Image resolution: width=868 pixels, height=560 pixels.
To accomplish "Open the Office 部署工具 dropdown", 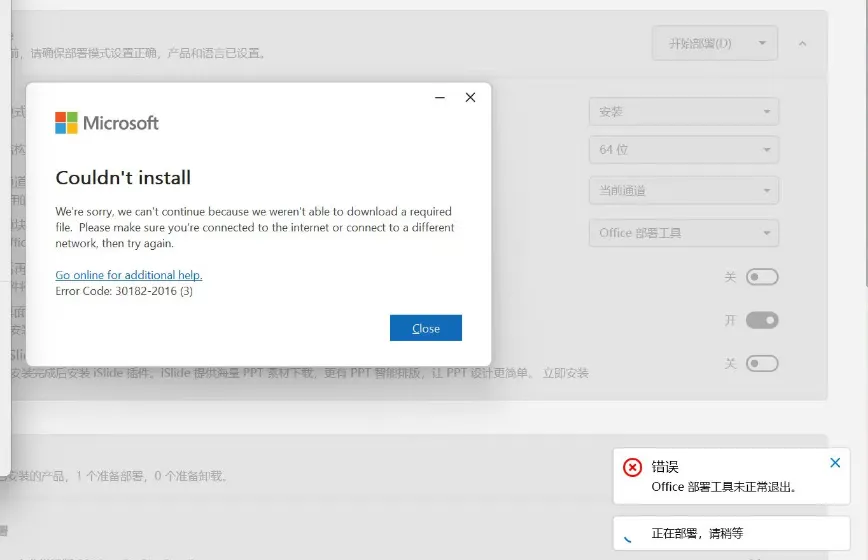I will point(684,233).
